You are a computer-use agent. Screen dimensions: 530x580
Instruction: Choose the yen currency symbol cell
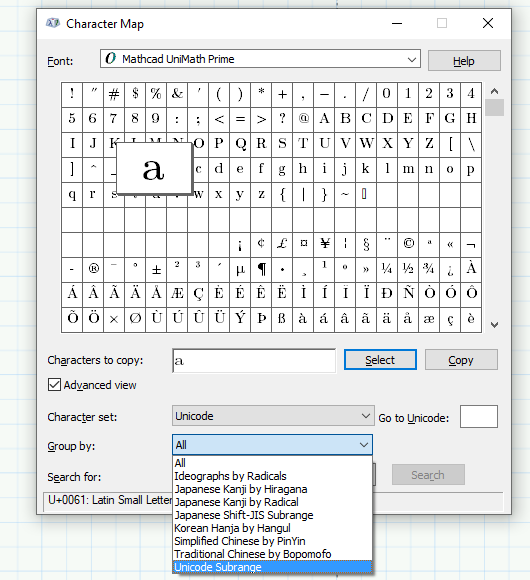pos(324,244)
